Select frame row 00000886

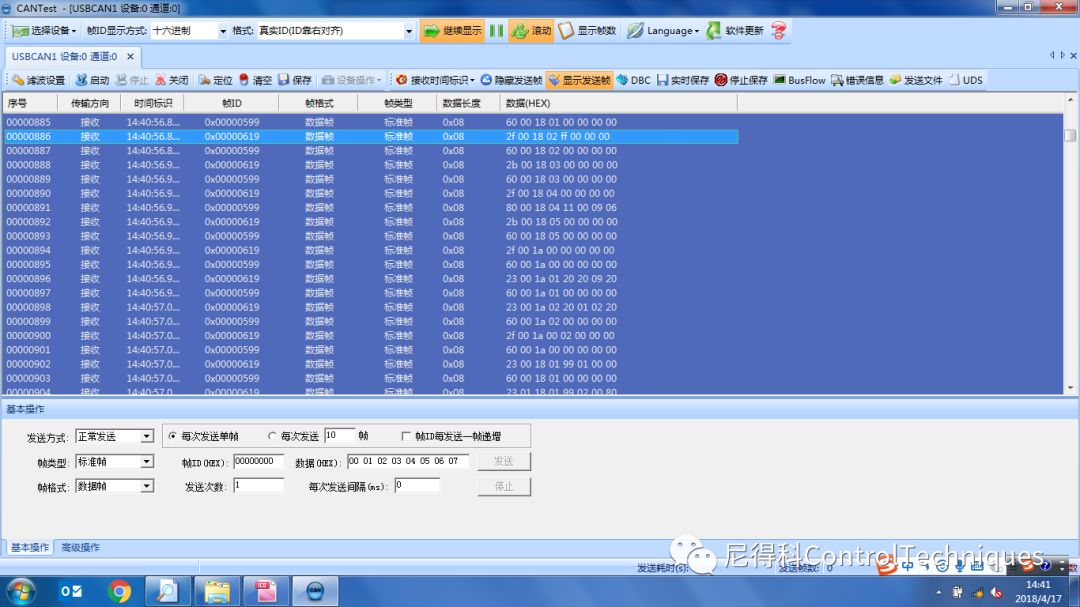point(371,136)
